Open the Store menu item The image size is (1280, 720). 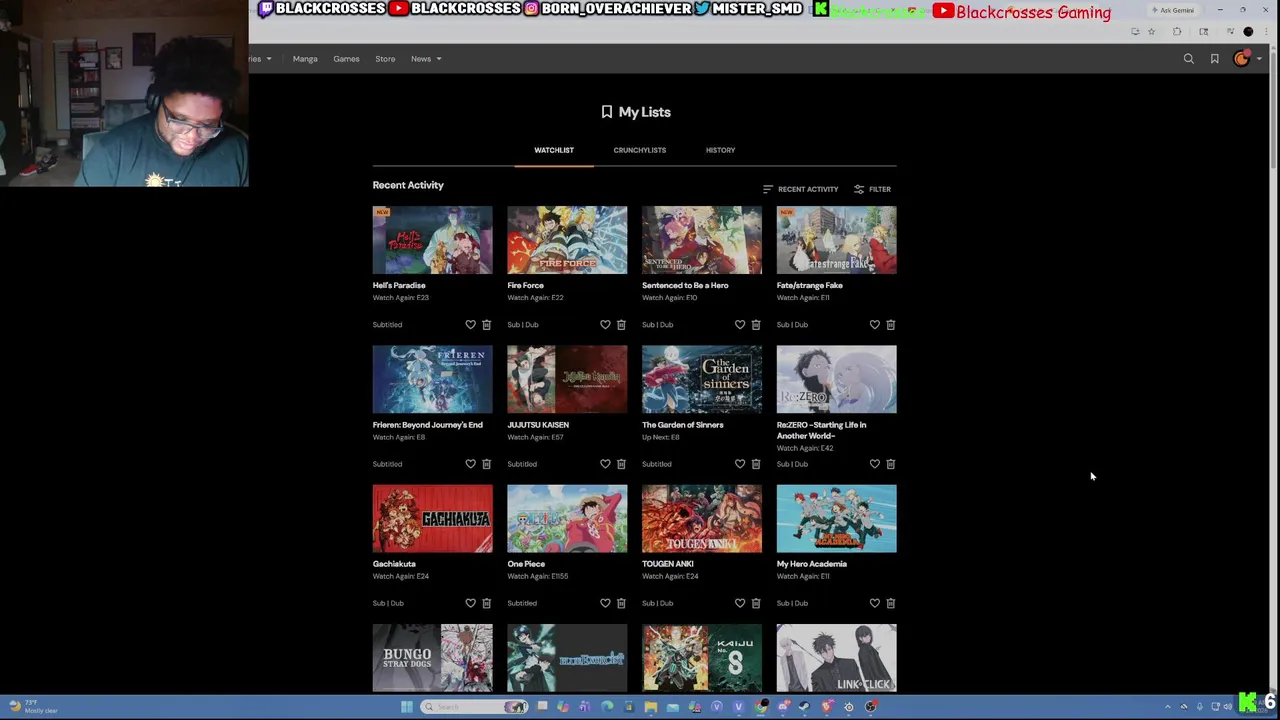click(385, 59)
